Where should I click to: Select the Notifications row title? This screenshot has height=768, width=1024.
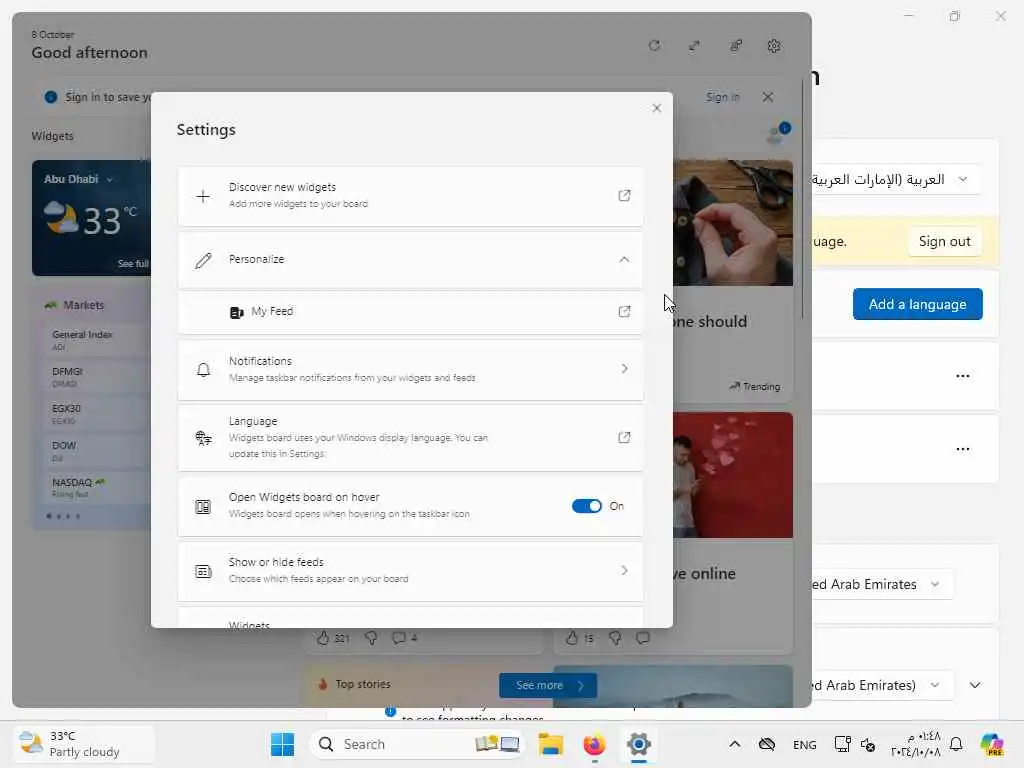[260, 361]
